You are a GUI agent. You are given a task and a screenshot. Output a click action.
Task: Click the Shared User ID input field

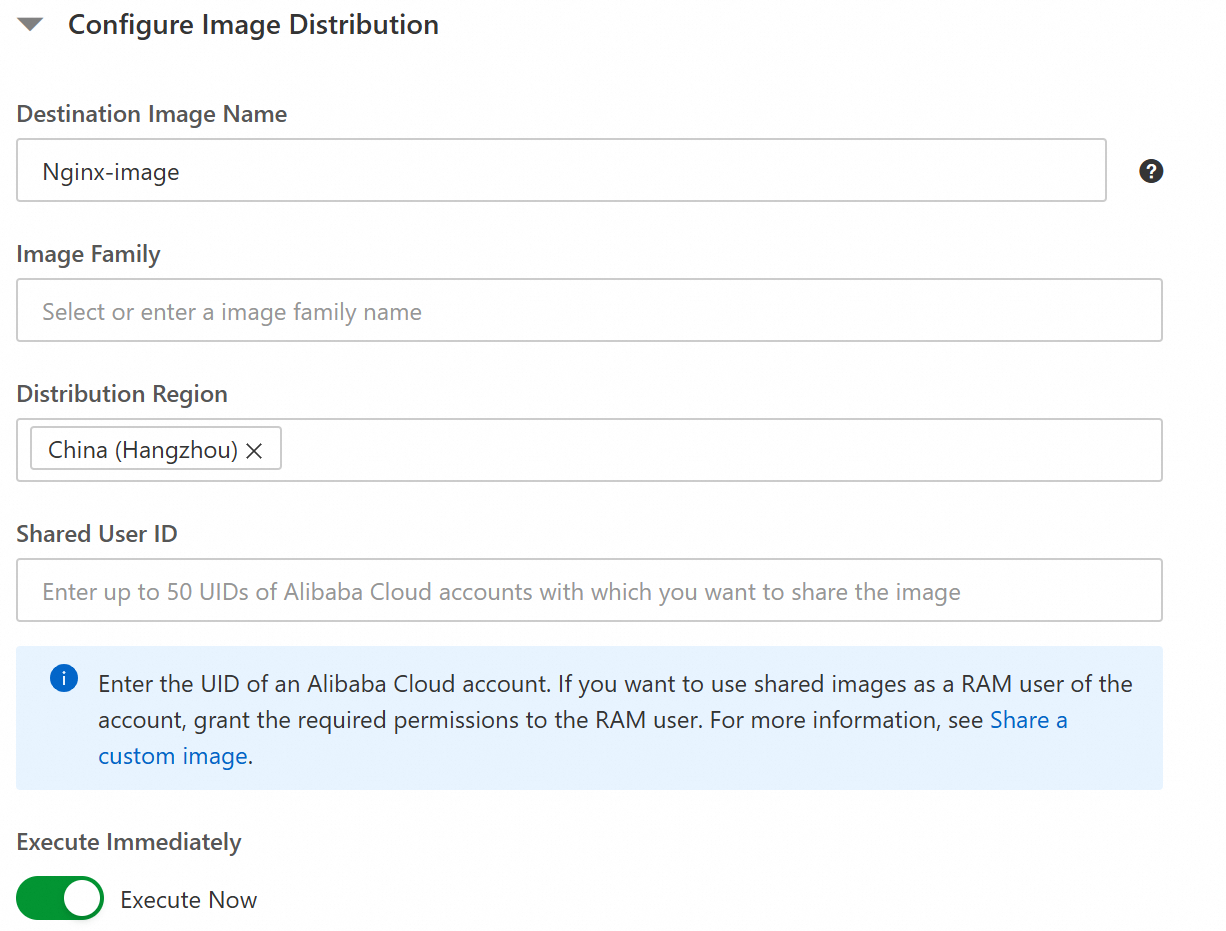pos(589,591)
